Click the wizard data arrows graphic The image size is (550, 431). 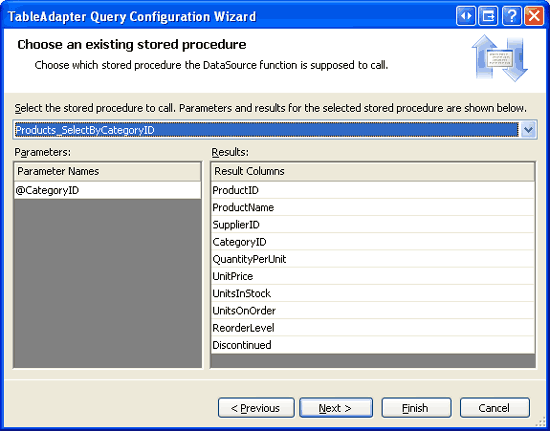coord(499,58)
